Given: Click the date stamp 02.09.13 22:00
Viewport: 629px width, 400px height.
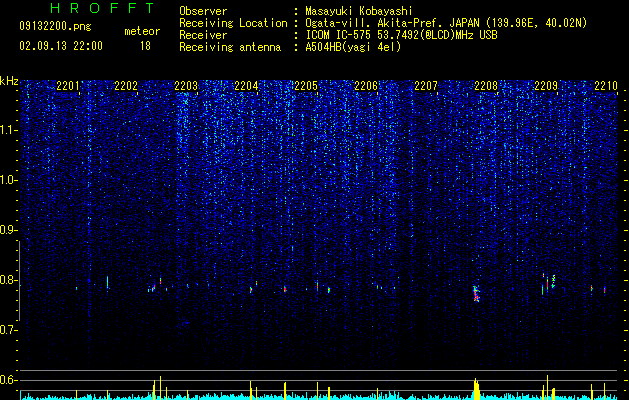Looking at the screenshot, I should 61,46.
